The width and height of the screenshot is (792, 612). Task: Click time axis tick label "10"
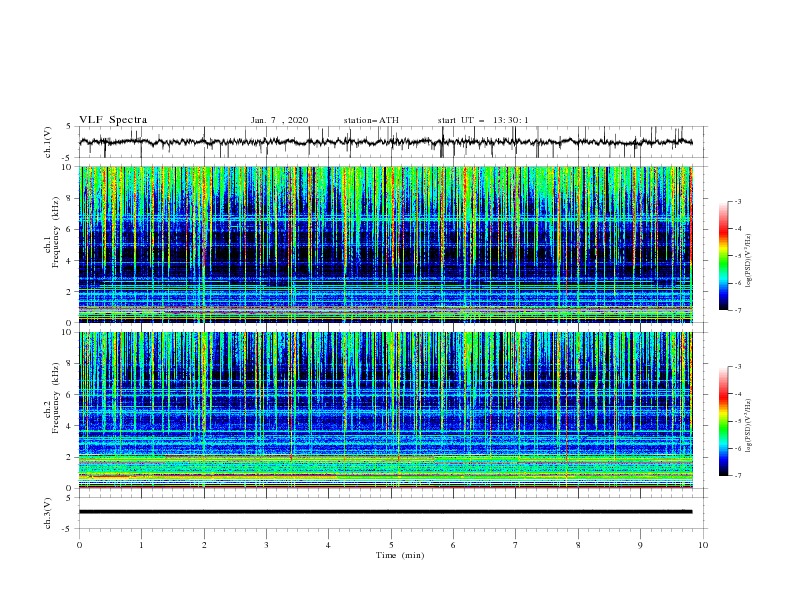click(703, 545)
